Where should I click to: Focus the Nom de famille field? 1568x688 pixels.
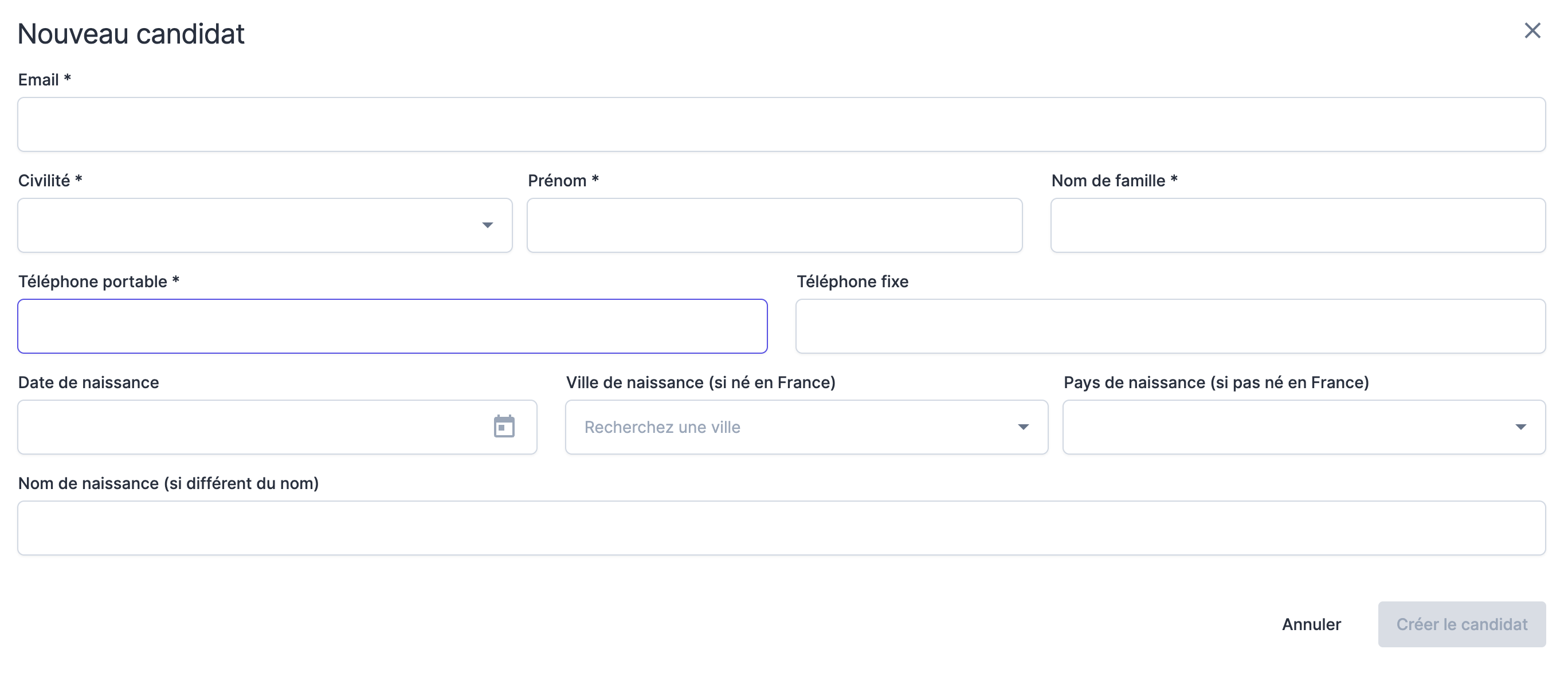1297,225
